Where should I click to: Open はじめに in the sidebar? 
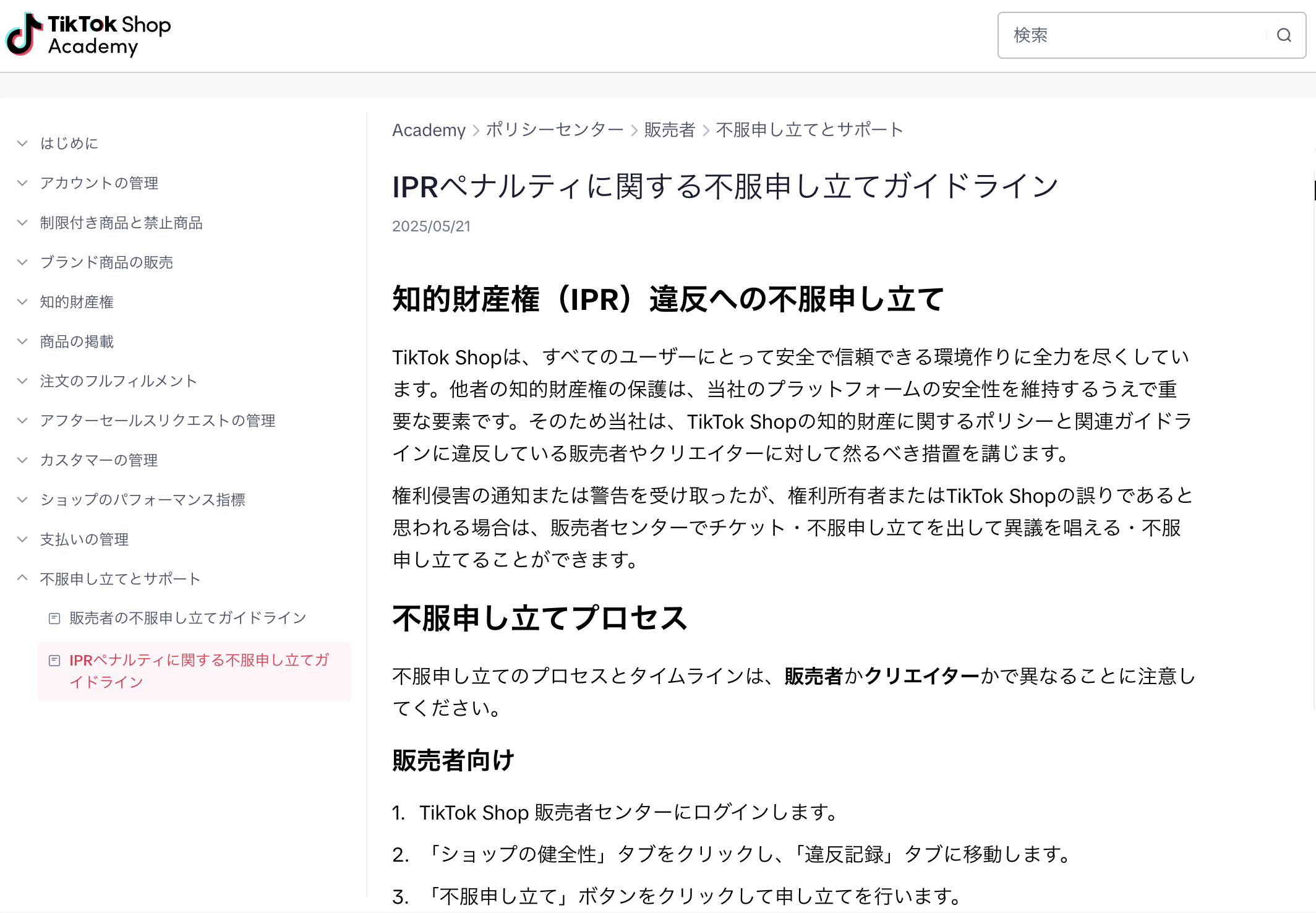[69, 144]
